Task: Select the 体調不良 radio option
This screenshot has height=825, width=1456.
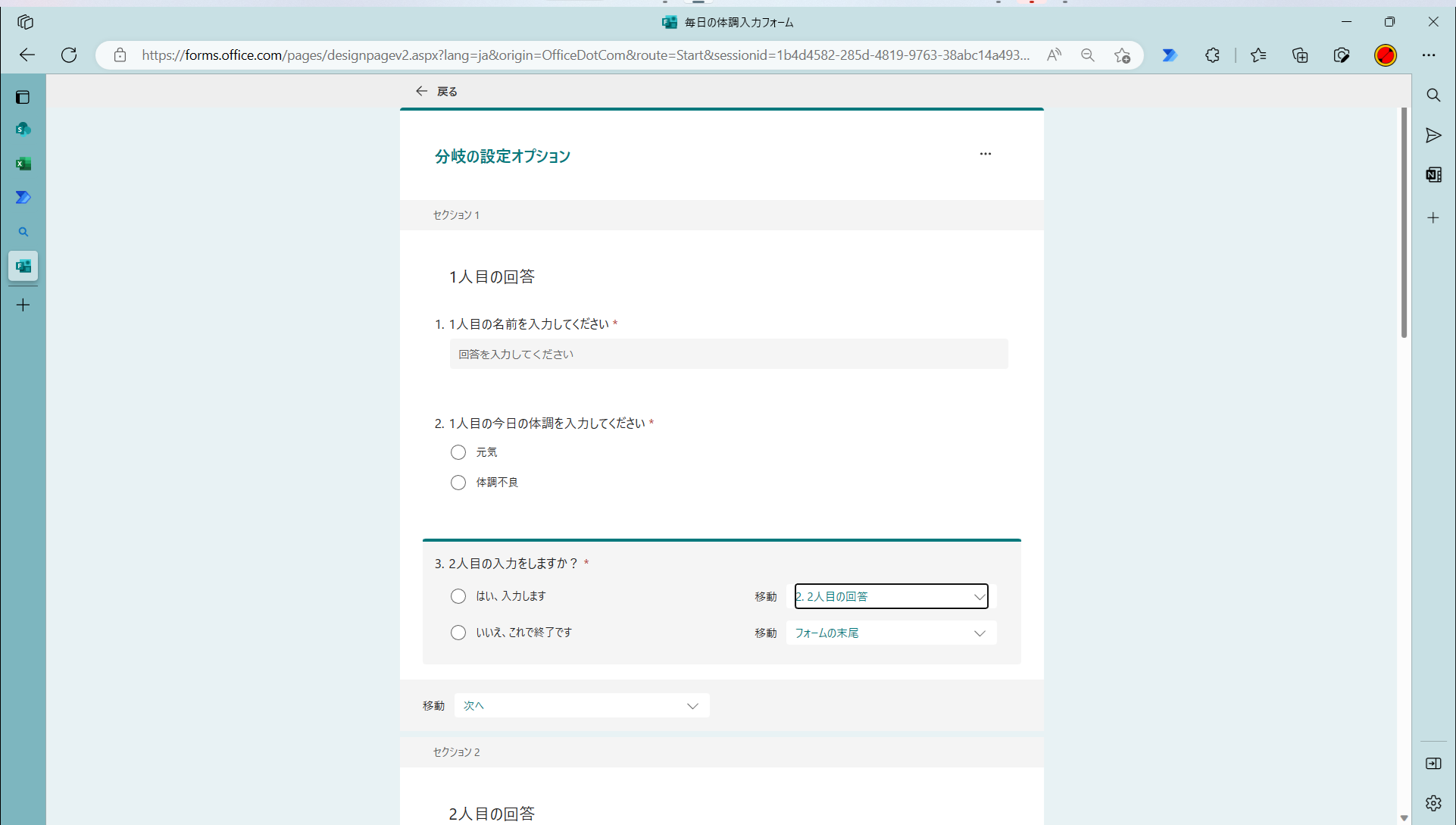Action: [x=458, y=483]
